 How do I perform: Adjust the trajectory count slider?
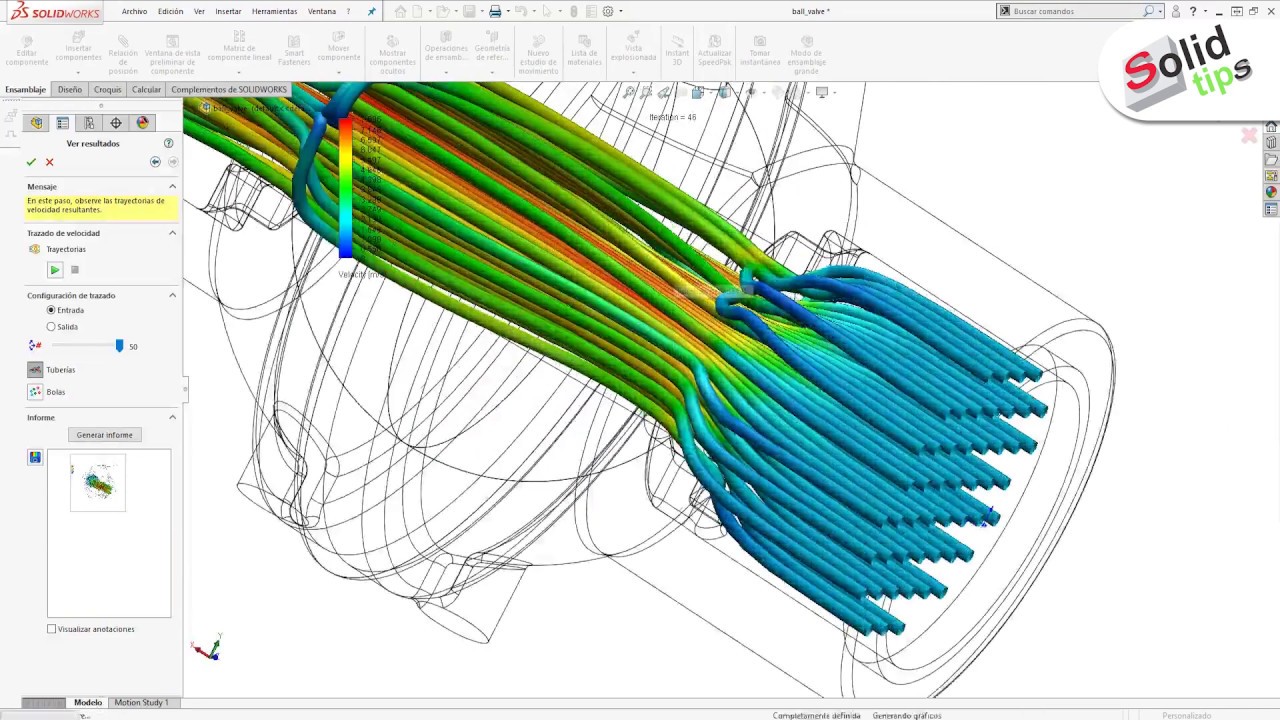[119, 346]
